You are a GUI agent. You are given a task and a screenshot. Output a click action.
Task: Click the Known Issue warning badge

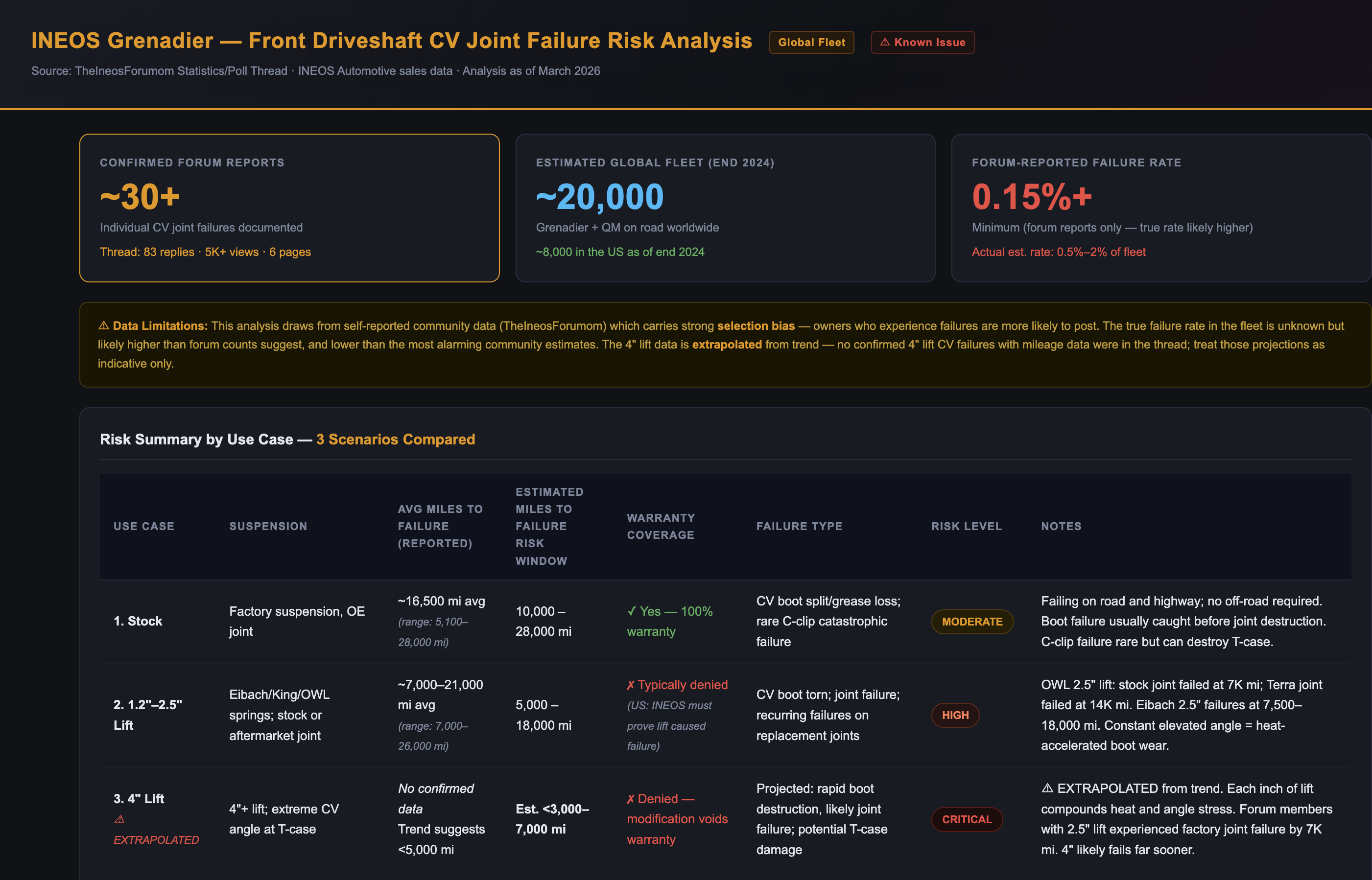922,42
